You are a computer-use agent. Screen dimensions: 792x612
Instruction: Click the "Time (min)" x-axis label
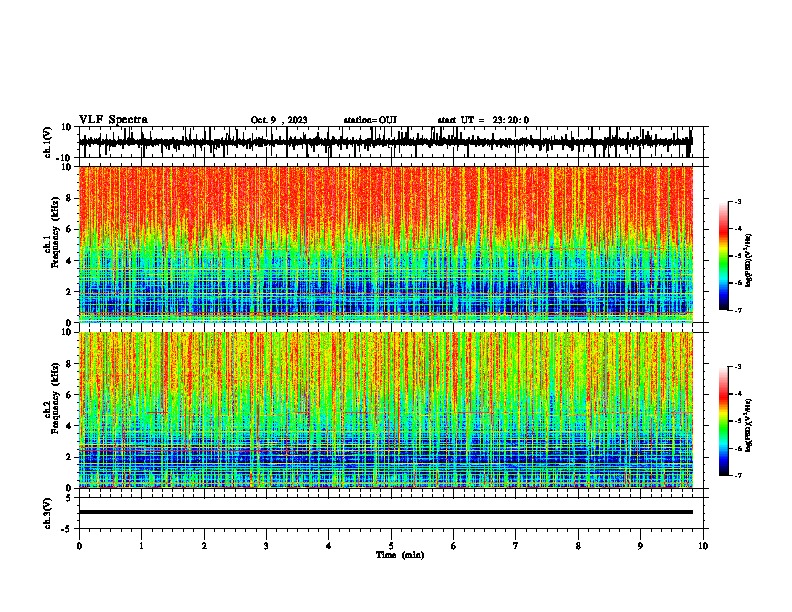(400, 555)
